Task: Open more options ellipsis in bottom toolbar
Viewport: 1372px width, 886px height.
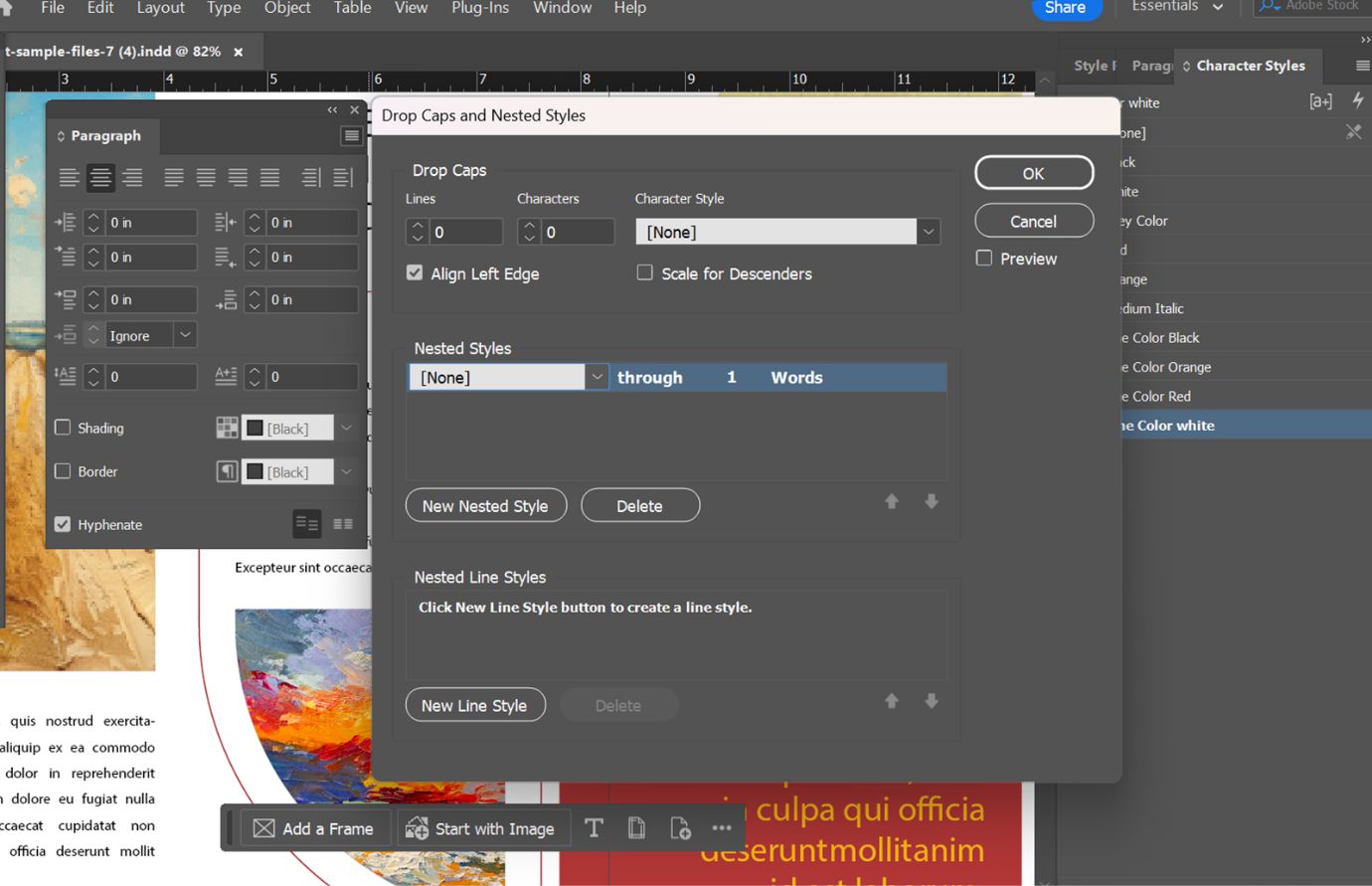Action: 722,828
